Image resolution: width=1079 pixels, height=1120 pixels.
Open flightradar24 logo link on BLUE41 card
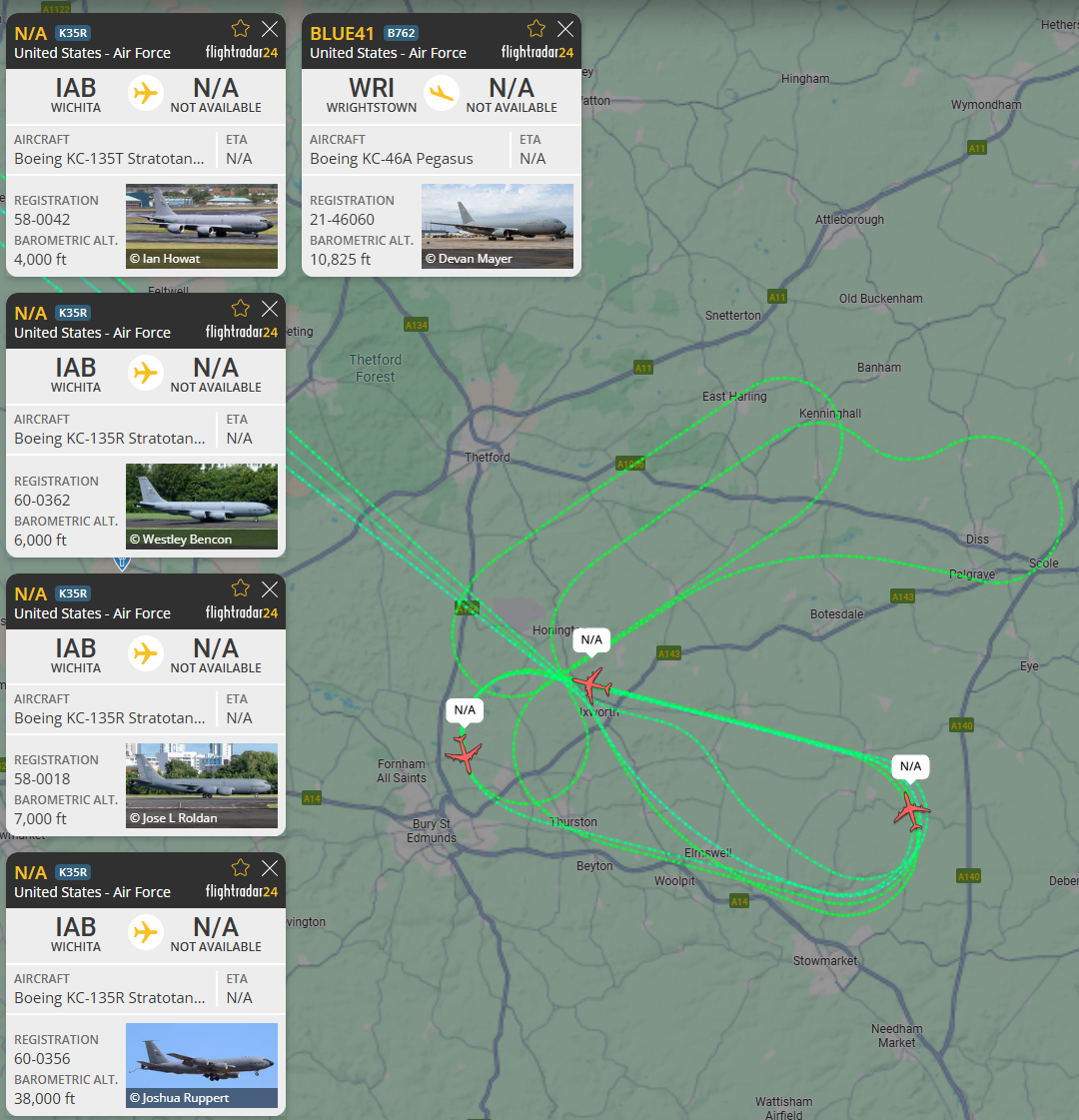(x=537, y=52)
